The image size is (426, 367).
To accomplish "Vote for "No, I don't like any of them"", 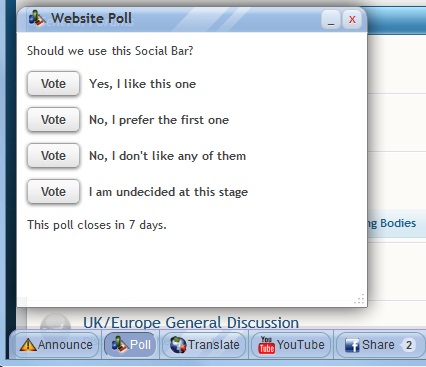I will click(53, 156).
